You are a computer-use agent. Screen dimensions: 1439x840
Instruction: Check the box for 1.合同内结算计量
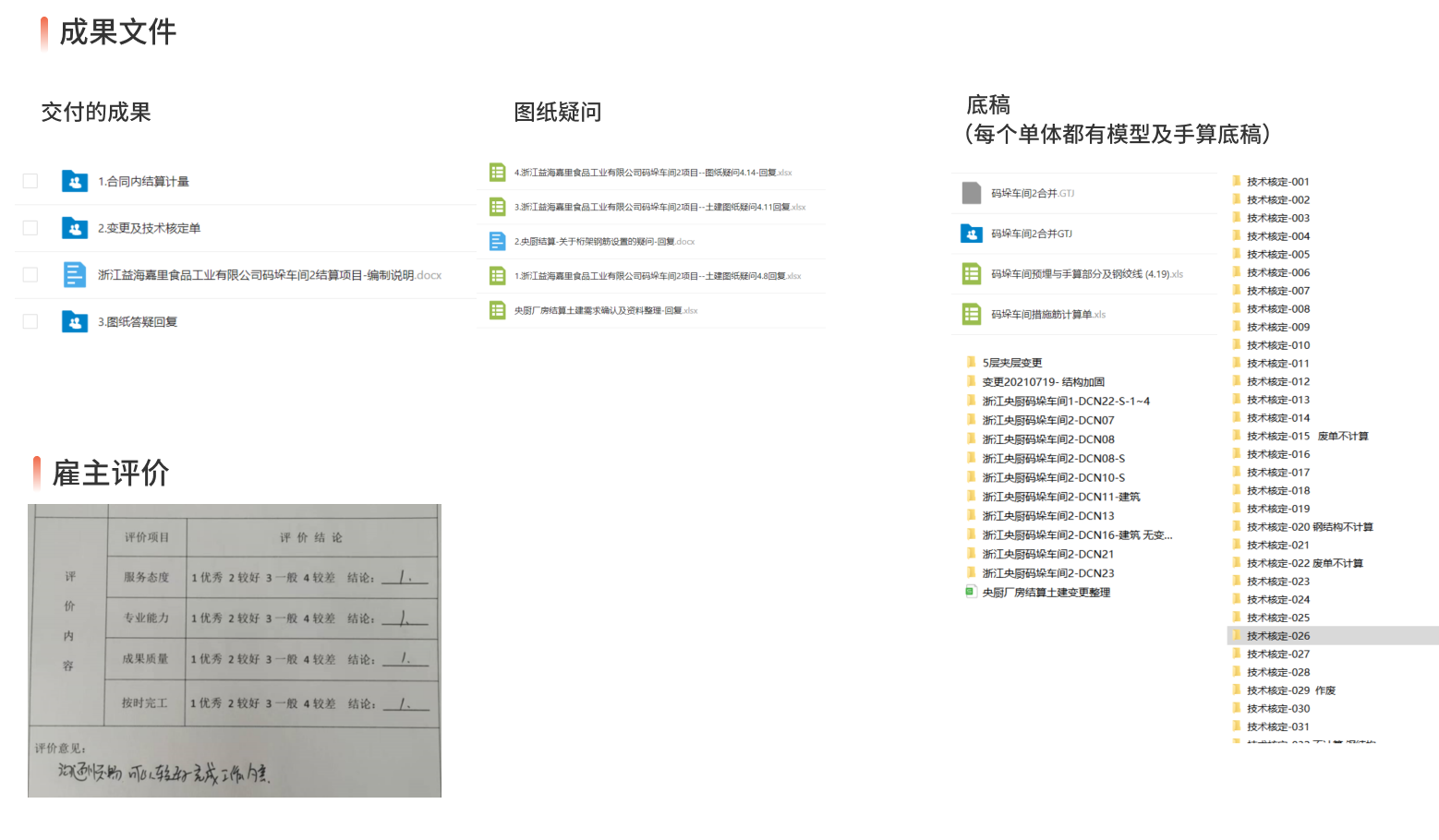(x=30, y=181)
